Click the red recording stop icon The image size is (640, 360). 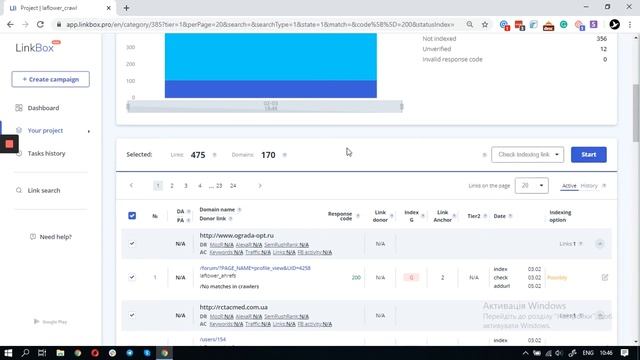click(x=9, y=144)
